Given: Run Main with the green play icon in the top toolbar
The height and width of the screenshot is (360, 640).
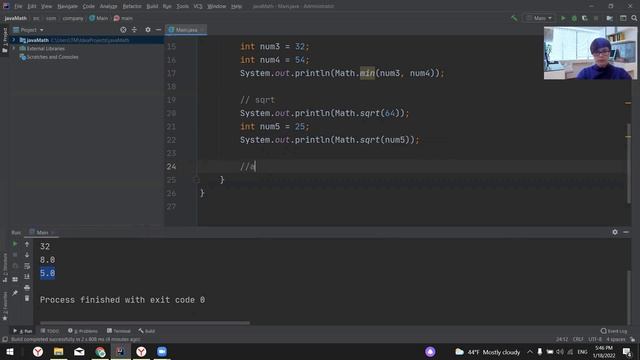Looking at the screenshot, I should (563, 18).
